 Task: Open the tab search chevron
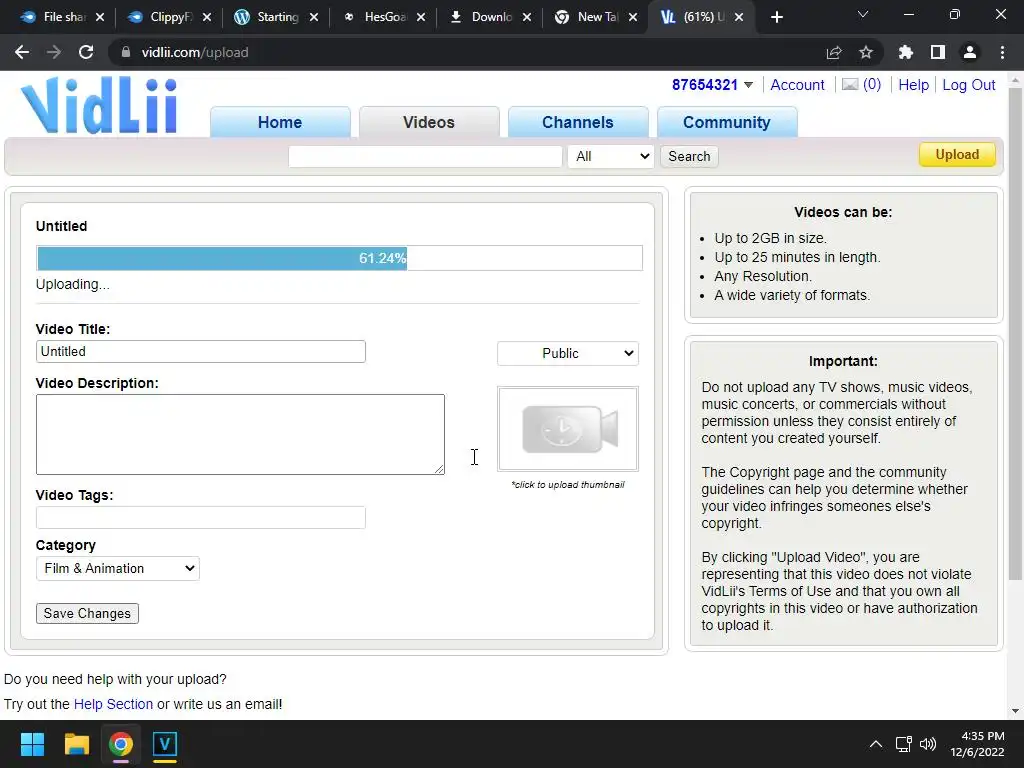pos(863,14)
